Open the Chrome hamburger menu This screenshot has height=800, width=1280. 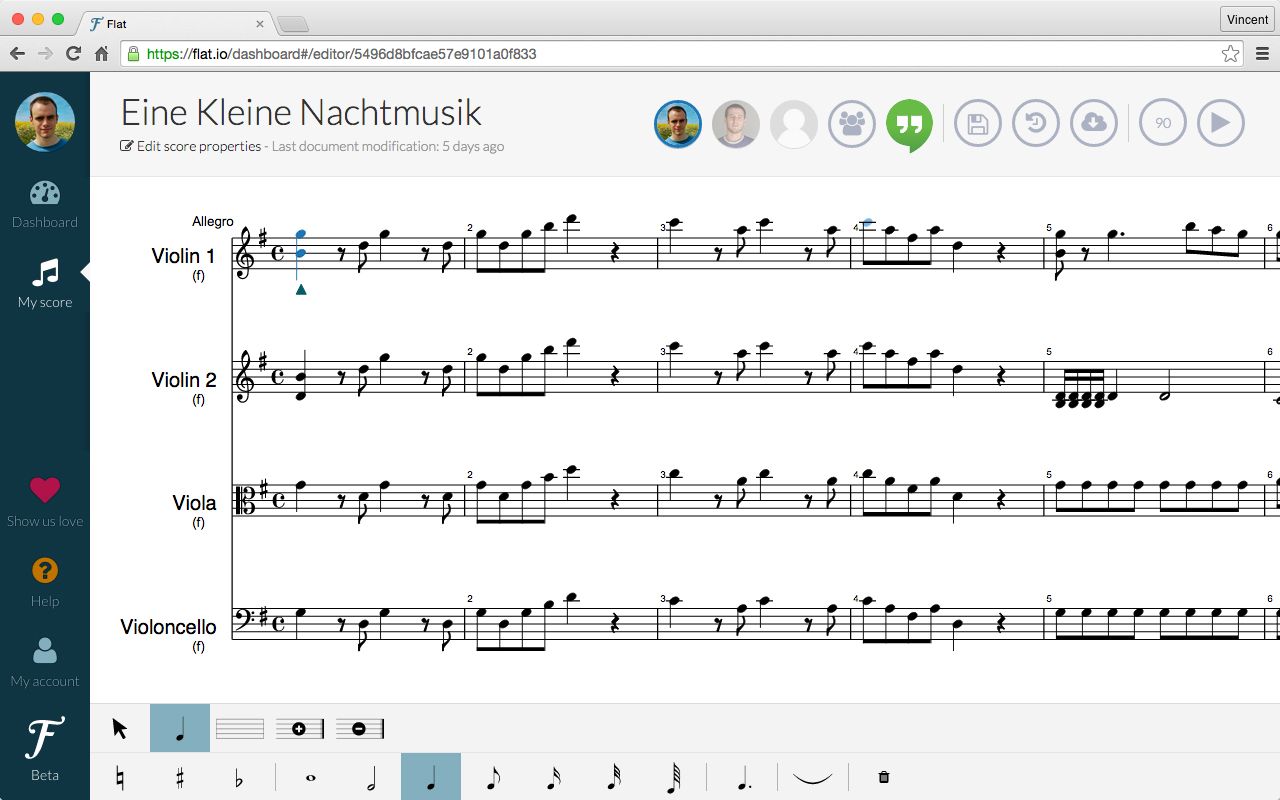pyautogui.click(x=1262, y=54)
